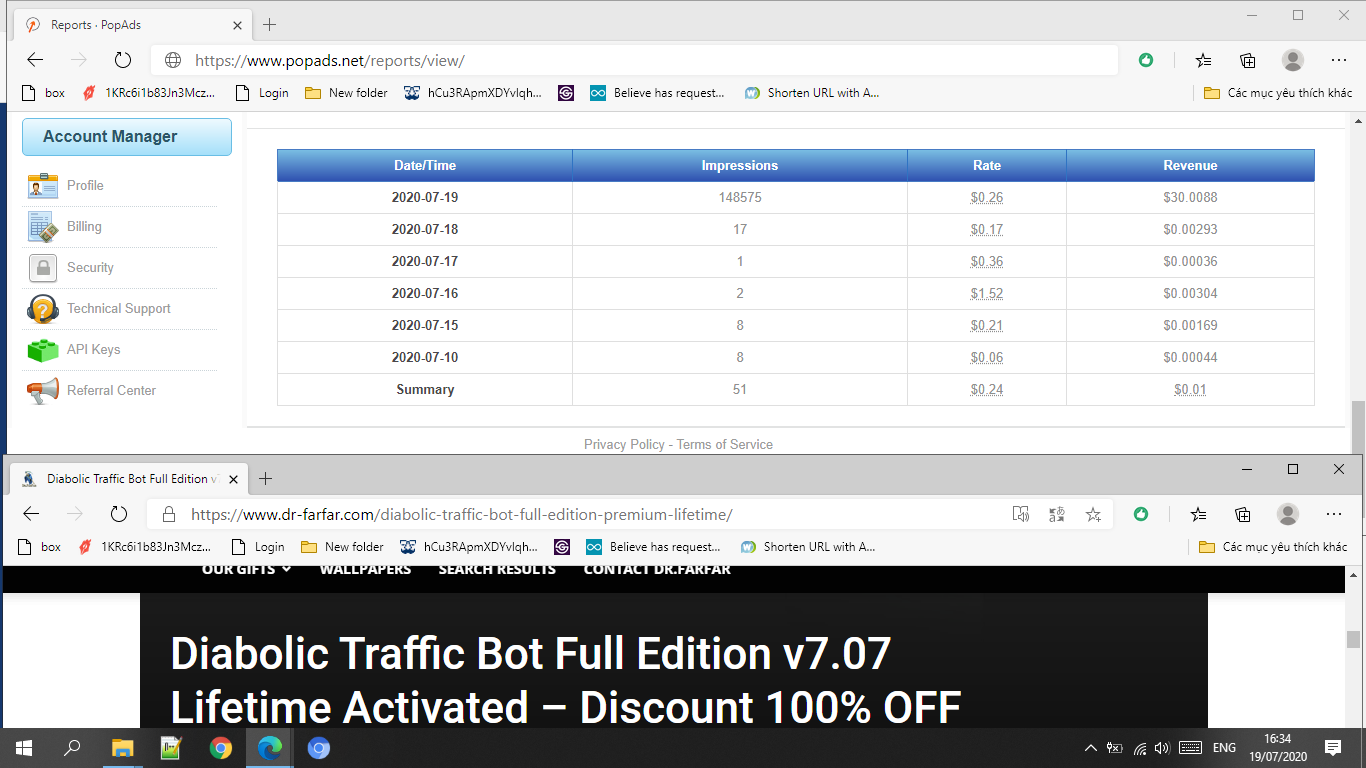Go back in the PopAds window
This screenshot has height=768, width=1366.
[x=35, y=60]
